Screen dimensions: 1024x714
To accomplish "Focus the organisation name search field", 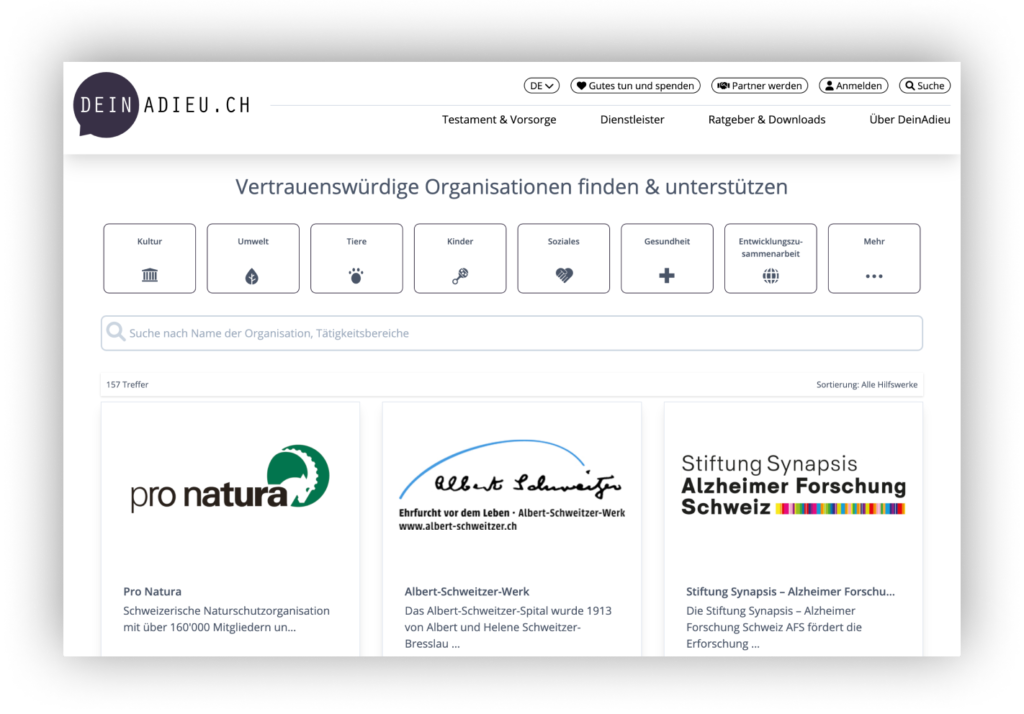I will click(x=512, y=333).
